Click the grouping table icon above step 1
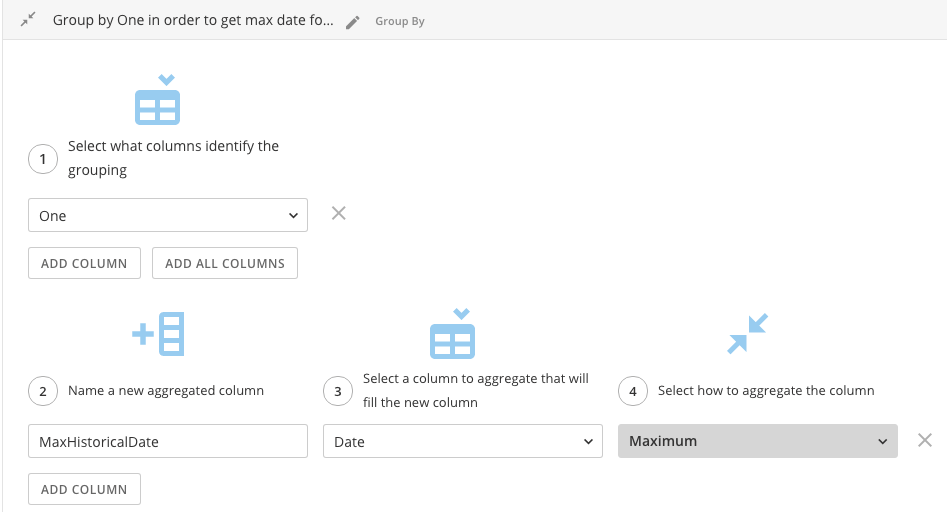The image size is (947, 512). [x=158, y=100]
